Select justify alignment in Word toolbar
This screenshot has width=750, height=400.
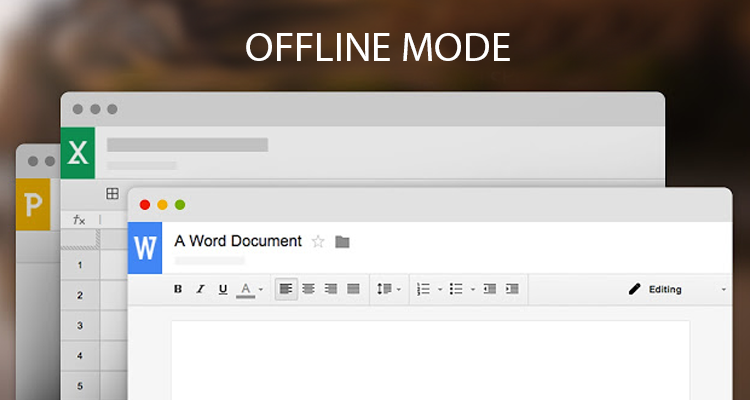click(353, 289)
